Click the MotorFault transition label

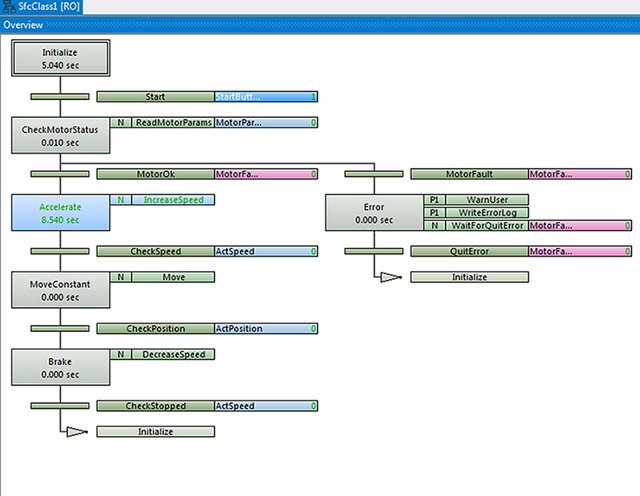pos(469,174)
